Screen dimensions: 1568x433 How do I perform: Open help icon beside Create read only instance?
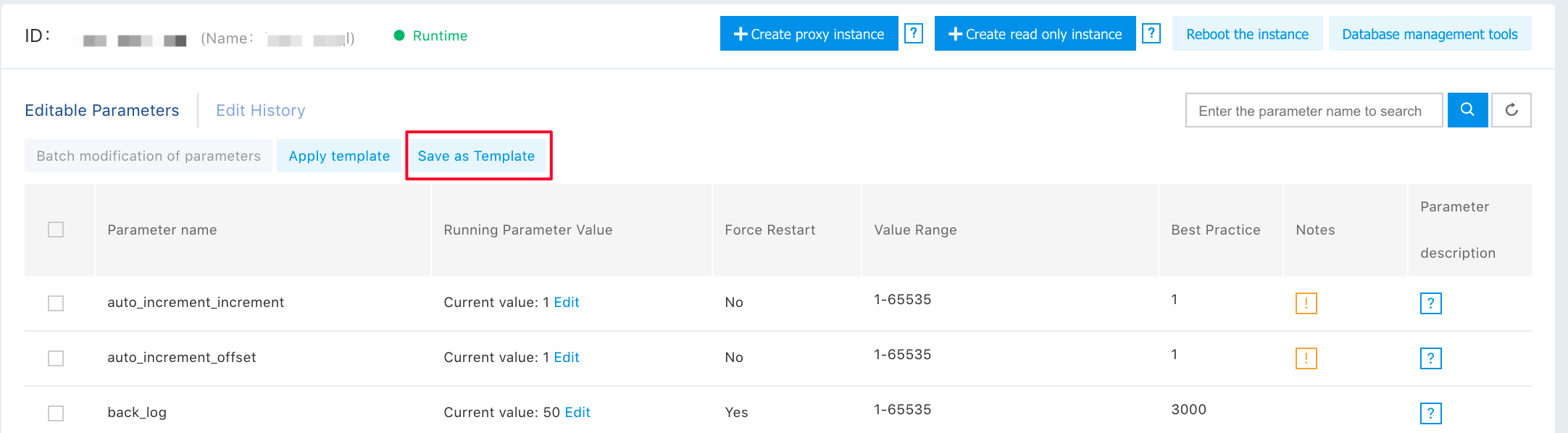[x=1151, y=33]
